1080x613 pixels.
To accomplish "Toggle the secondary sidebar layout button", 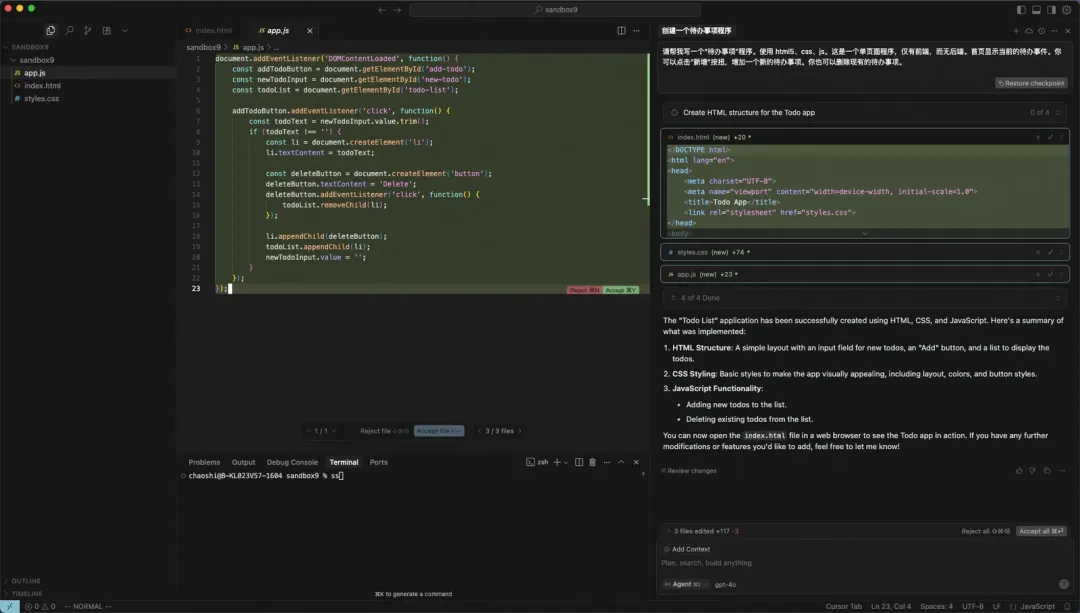I will (x=1051, y=9).
